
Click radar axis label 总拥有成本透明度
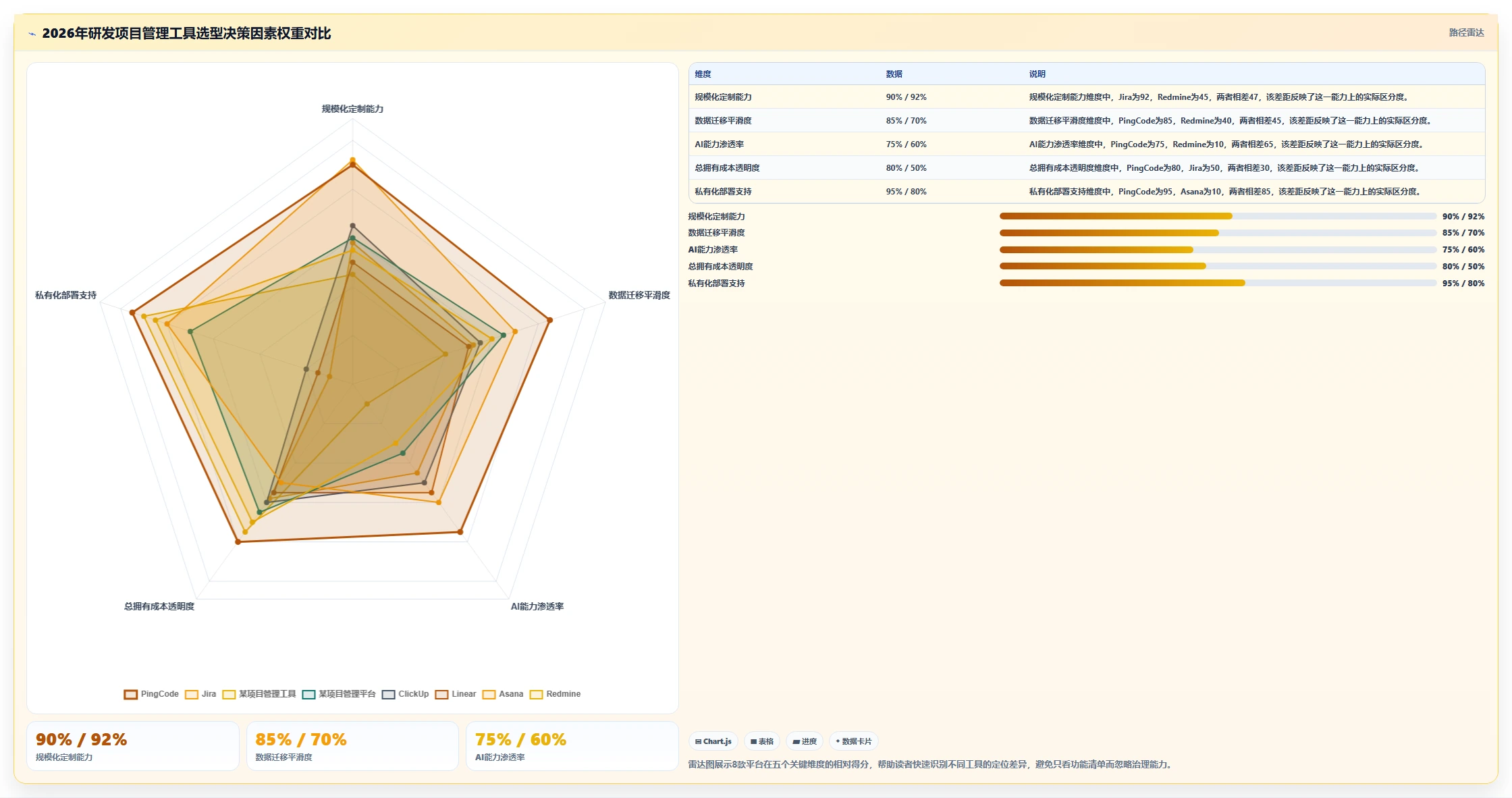tap(159, 606)
